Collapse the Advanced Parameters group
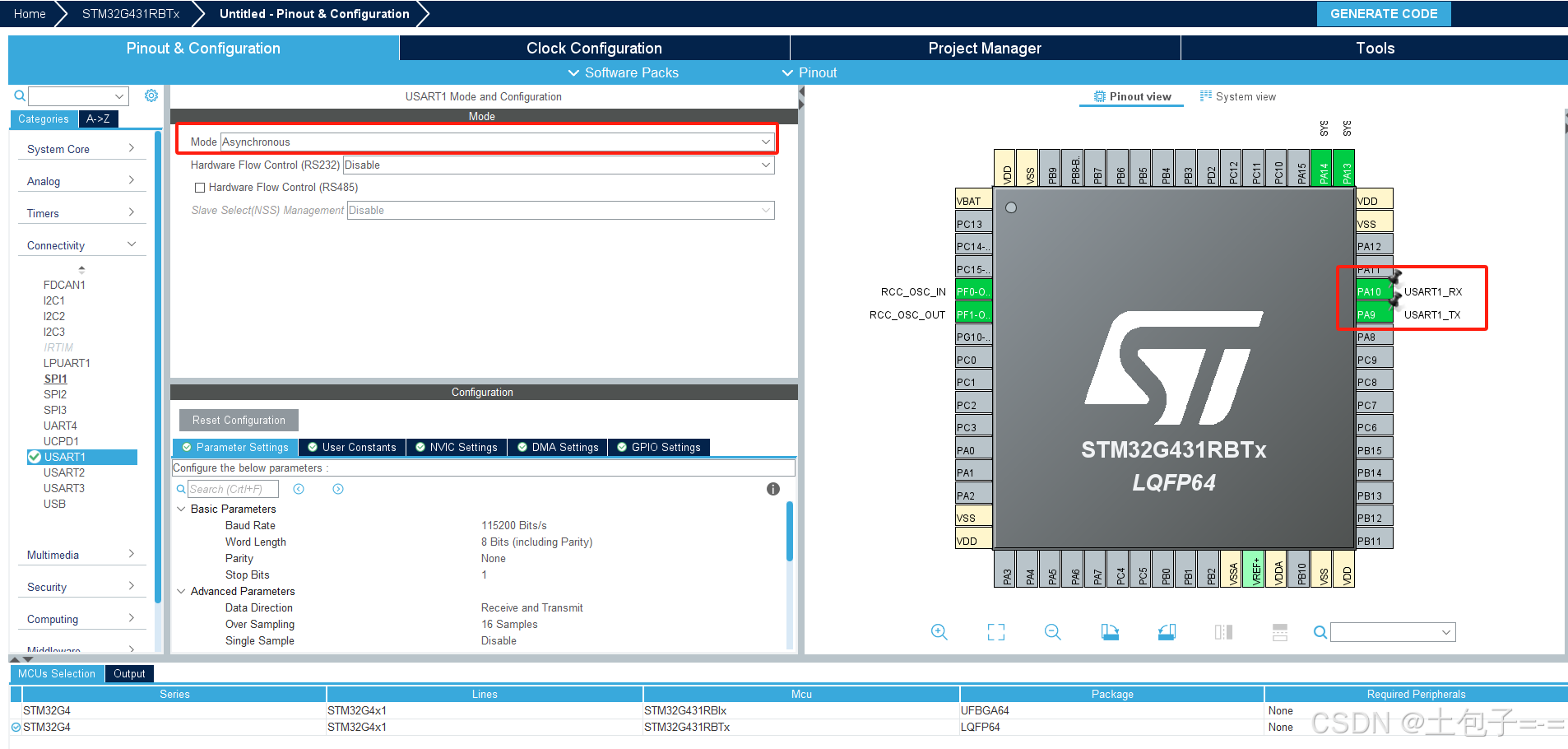This screenshot has height=749, width=1568. pyautogui.click(x=181, y=591)
